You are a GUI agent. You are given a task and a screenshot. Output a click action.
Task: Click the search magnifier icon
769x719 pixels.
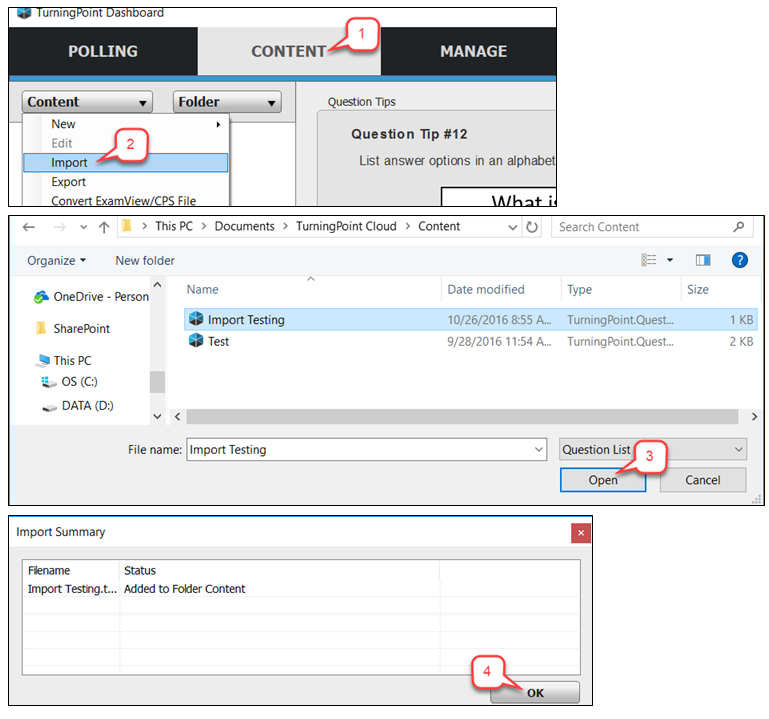click(x=739, y=227)
